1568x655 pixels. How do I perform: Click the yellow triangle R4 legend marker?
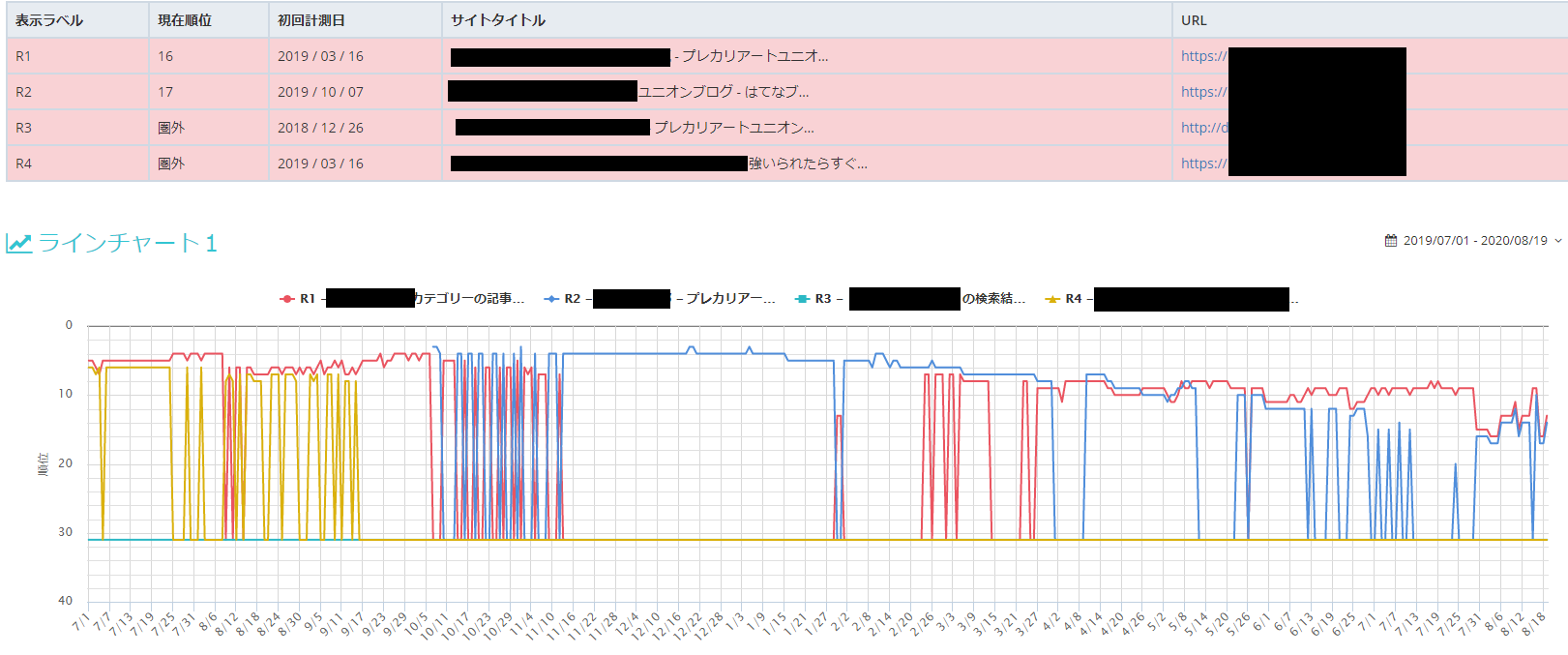point(1052,299)
